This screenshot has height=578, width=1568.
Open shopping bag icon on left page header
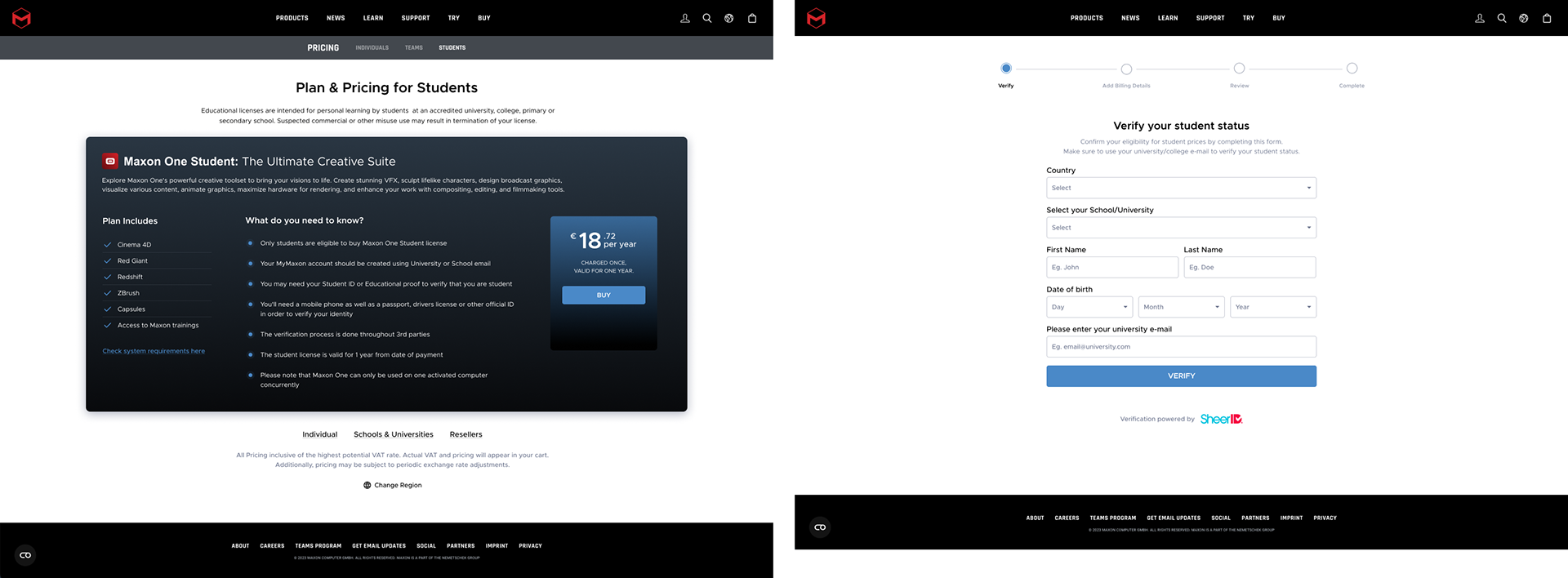[x=752, y=18]
